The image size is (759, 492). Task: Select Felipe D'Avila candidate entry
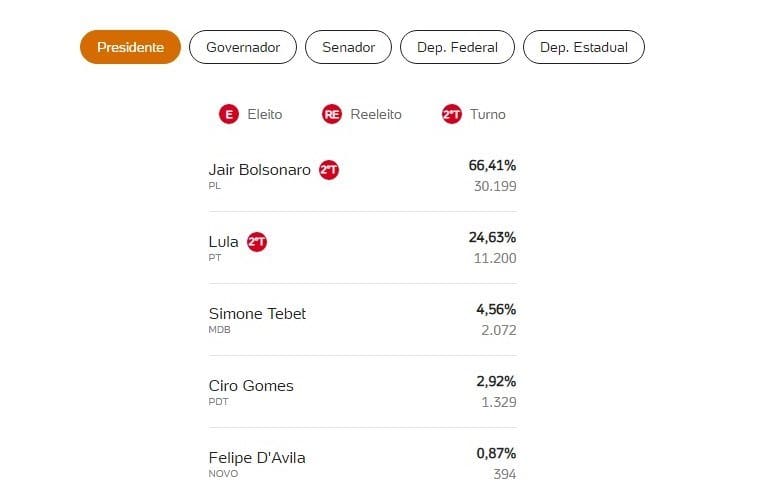click(x=363, y=463)
